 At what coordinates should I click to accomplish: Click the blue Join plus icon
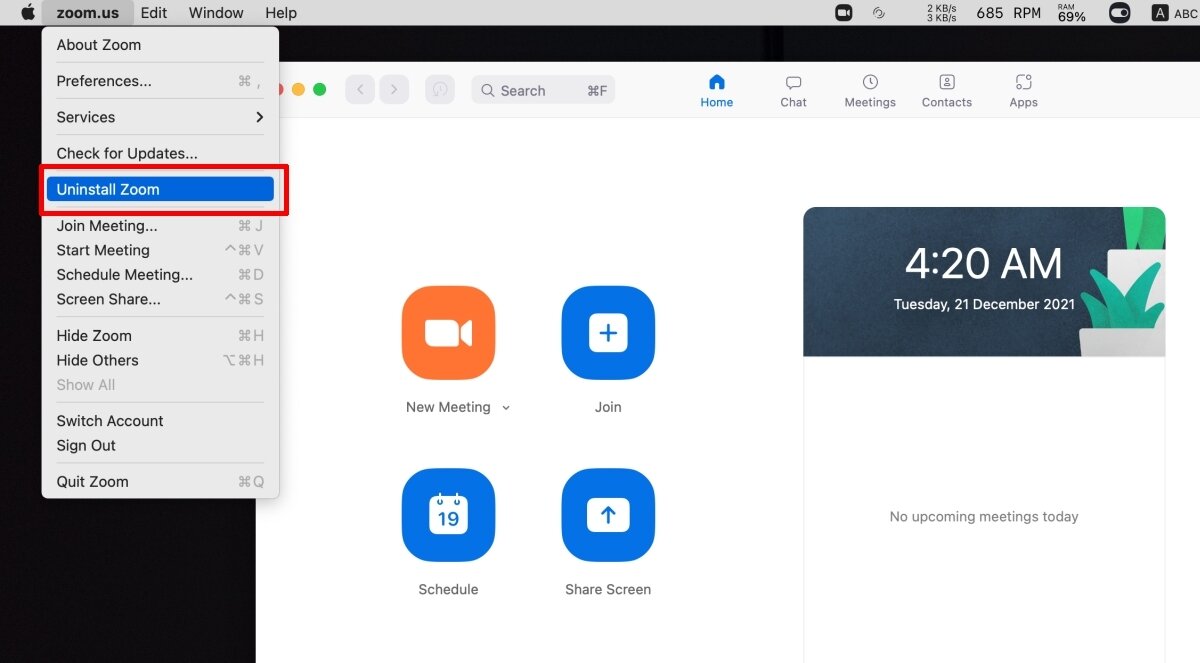point(608,333)
